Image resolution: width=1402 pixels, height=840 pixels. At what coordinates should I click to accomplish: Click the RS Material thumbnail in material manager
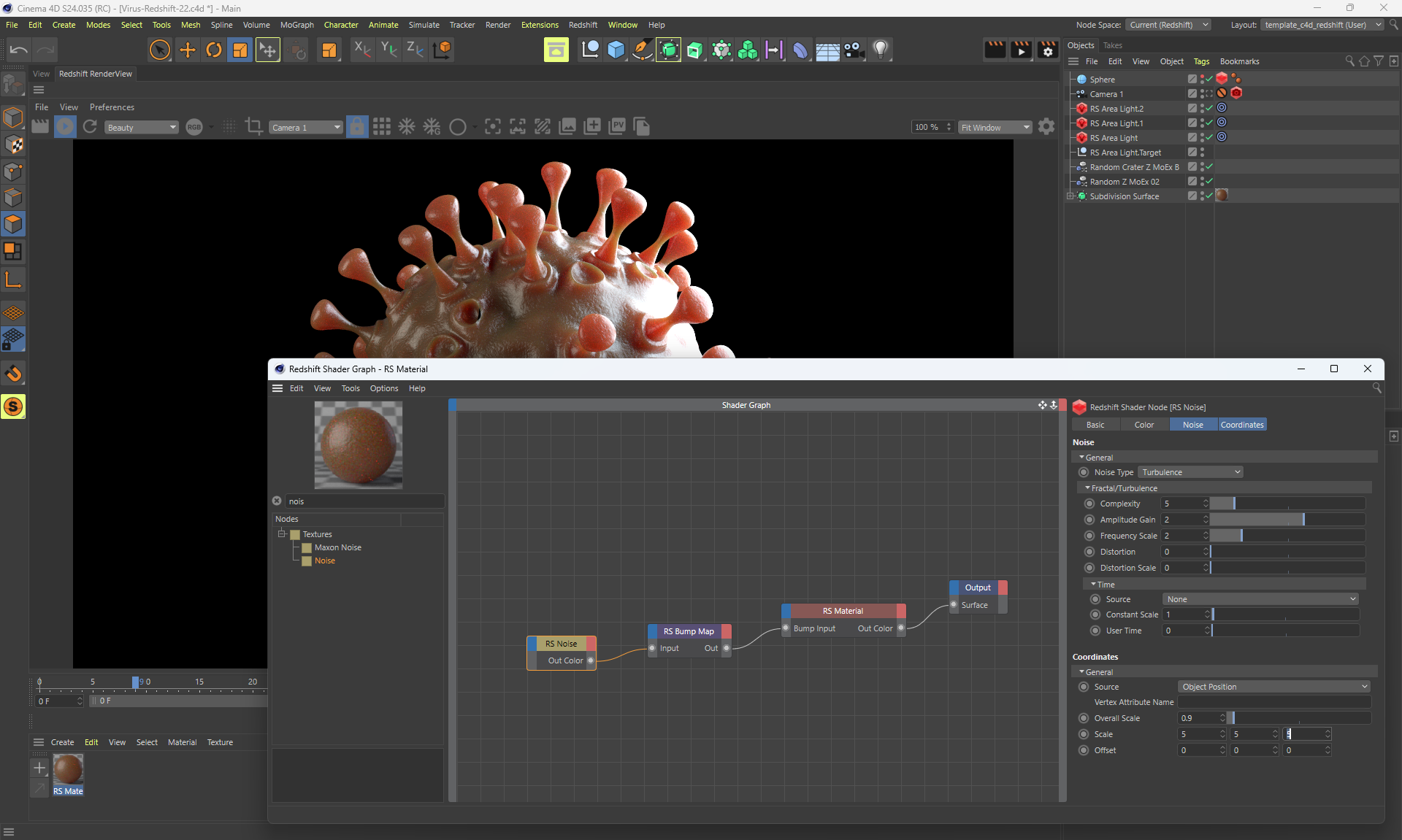[x=68, y=770]
